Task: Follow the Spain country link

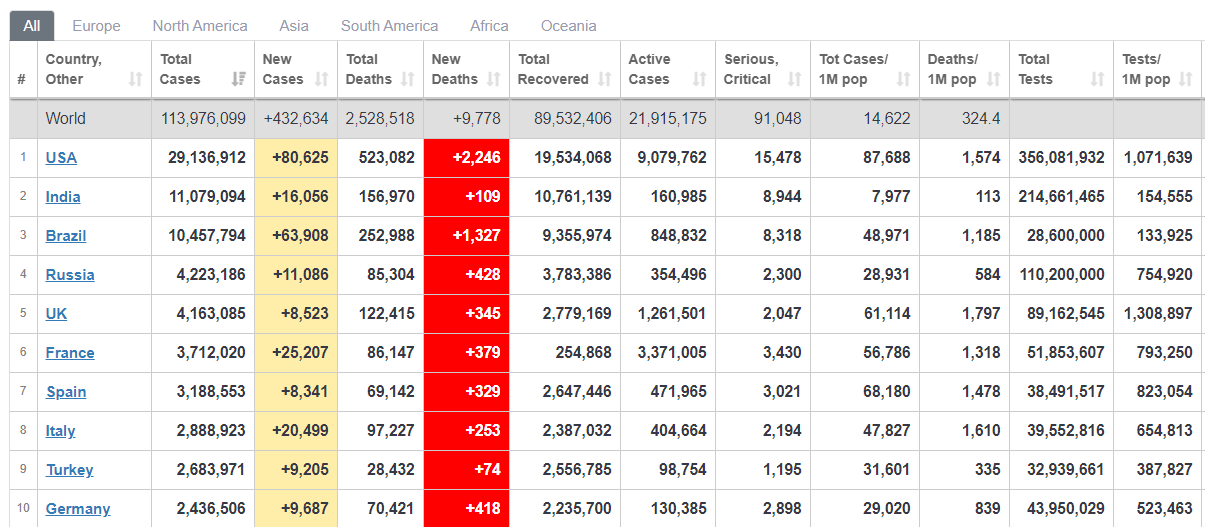Action: (x=66, y=392)
